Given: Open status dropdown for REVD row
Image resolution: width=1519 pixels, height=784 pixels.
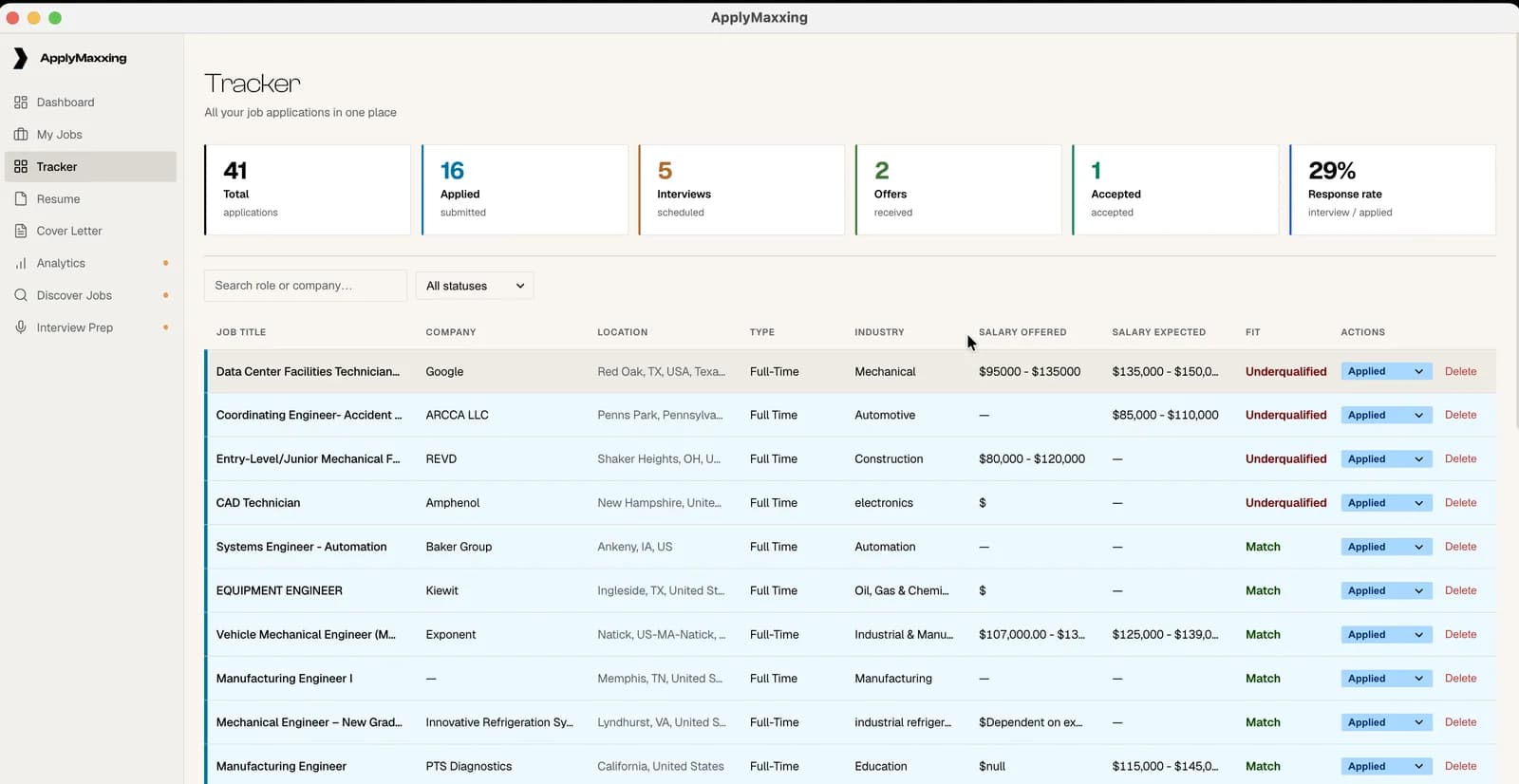Looking at the screenshot, I should 1386,458.
